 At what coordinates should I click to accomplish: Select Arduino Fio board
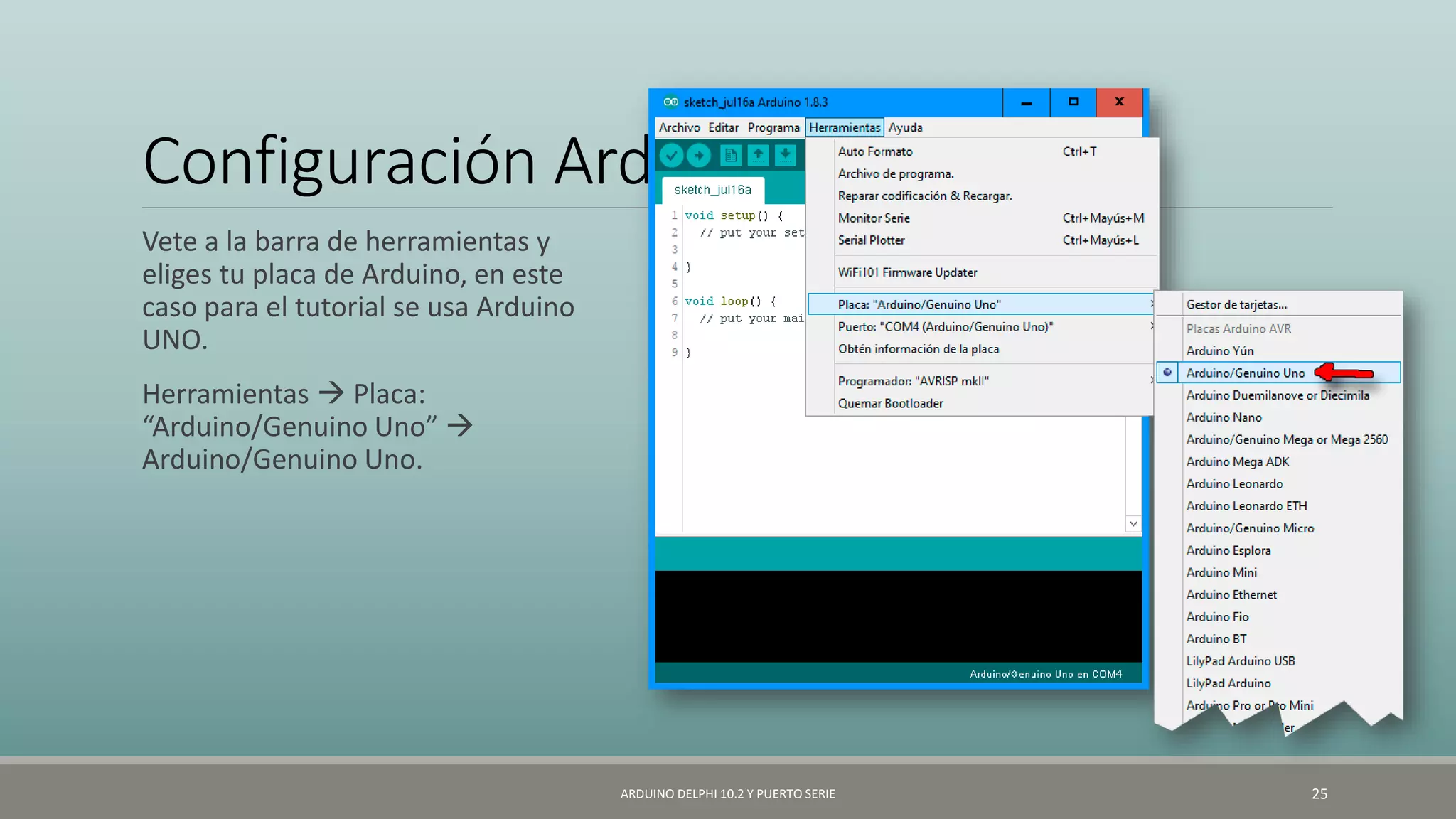pyautogui.click(x=1278, y=617)
